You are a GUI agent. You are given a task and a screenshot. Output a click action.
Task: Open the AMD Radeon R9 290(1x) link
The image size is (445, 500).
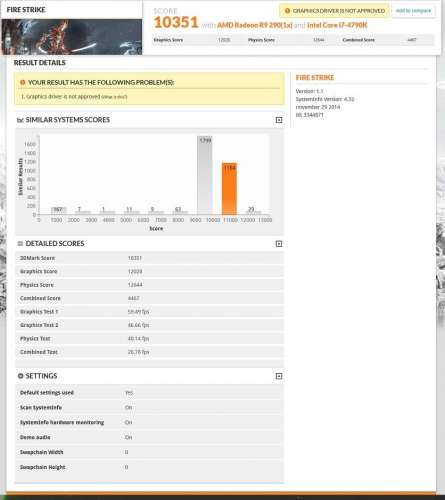[x=255, y=25]
